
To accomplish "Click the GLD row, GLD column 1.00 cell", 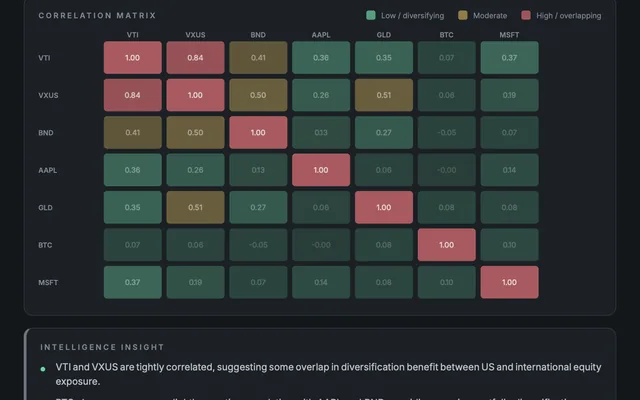I will point(384,207).
